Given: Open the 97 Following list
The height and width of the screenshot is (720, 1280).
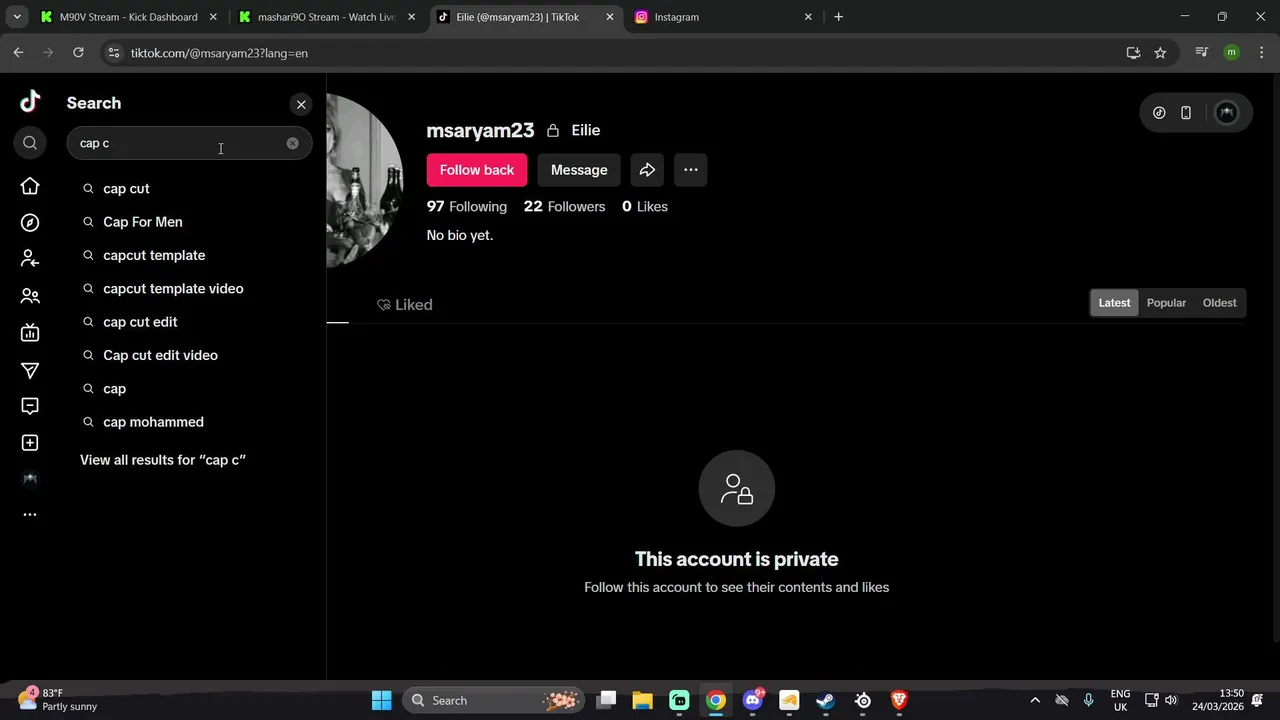Looking at the screenshot, I should point(467,206).
